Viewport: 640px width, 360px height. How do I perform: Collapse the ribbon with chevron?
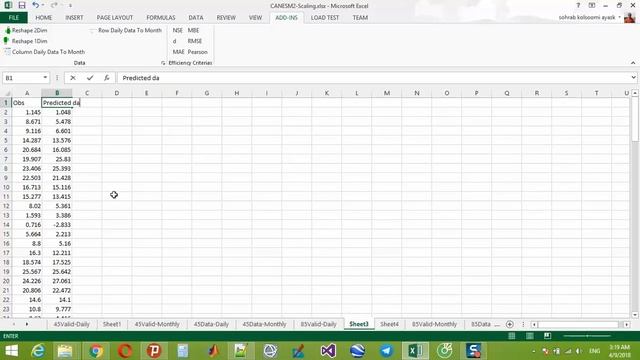click(633, 63)
